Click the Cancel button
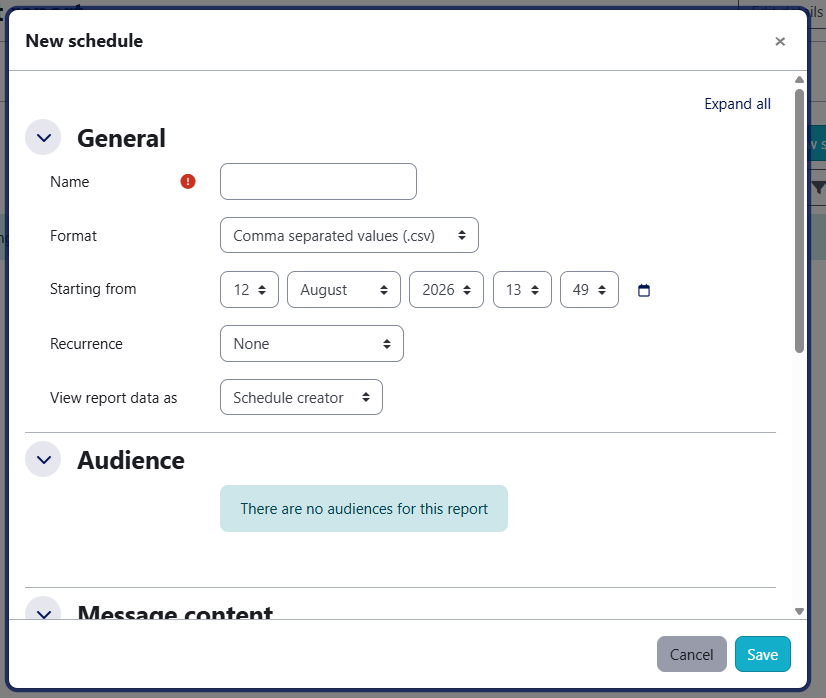 point(692,654)
